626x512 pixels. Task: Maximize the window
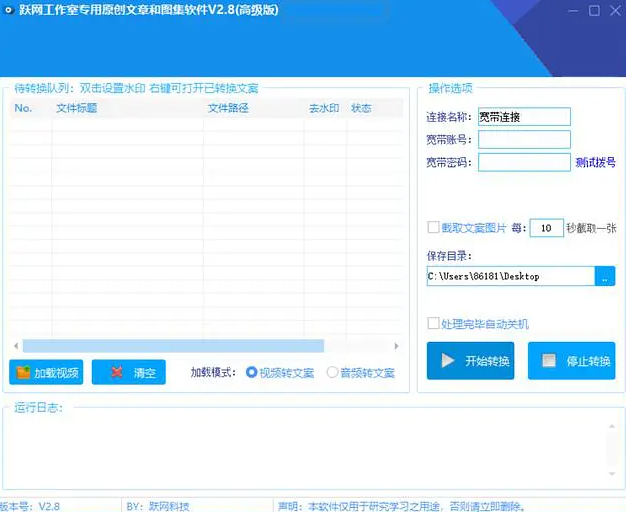[594, 11]
